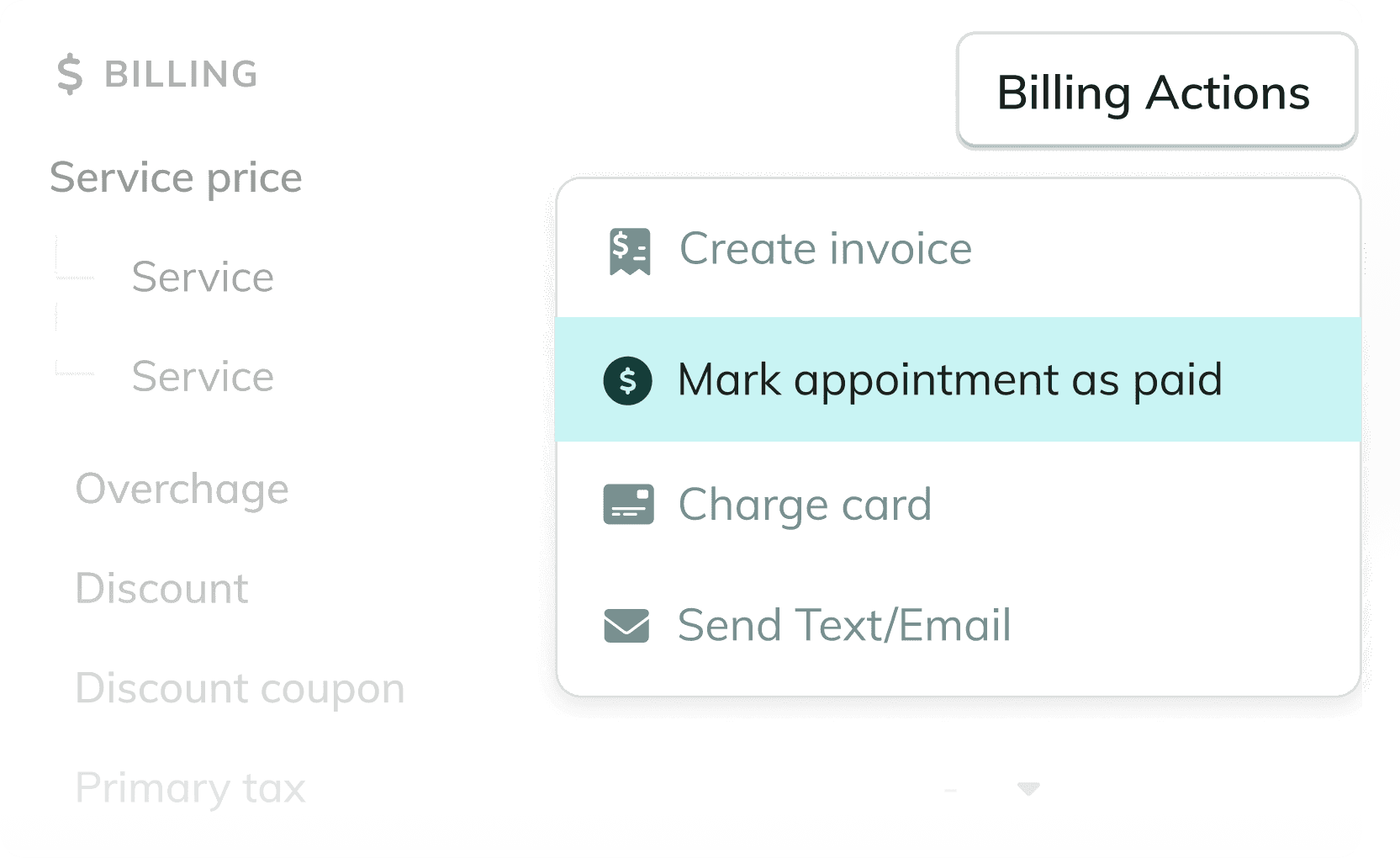The image size is (1400, 858).
Task: Click the envelope icon
Action: click(626, 626)
